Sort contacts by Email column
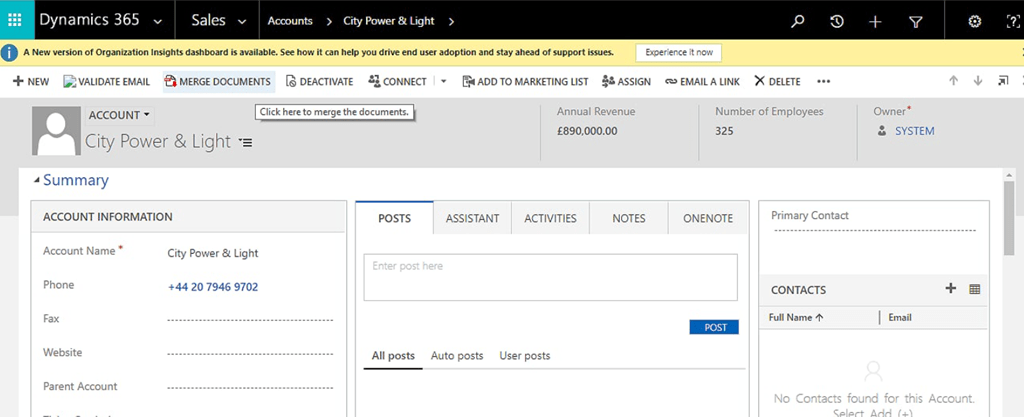Image resolution: width=1024 pixels, height=417 pixels. pos(900,318)
